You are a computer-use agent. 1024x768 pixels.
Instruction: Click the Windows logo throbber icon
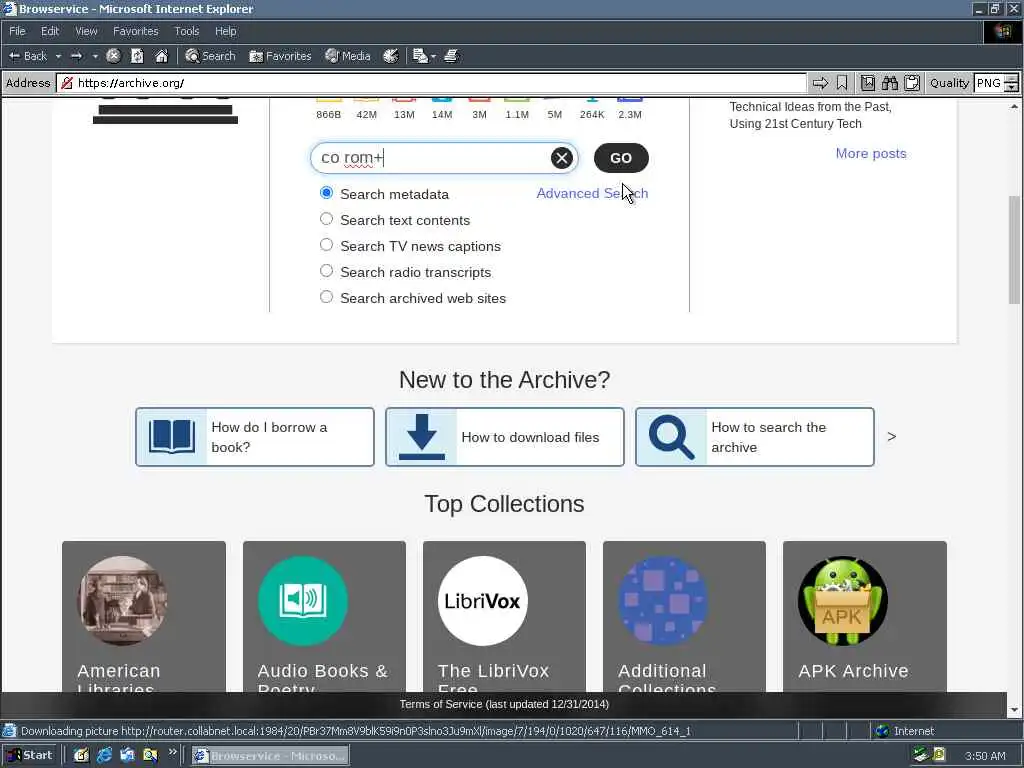(1002, 31)
